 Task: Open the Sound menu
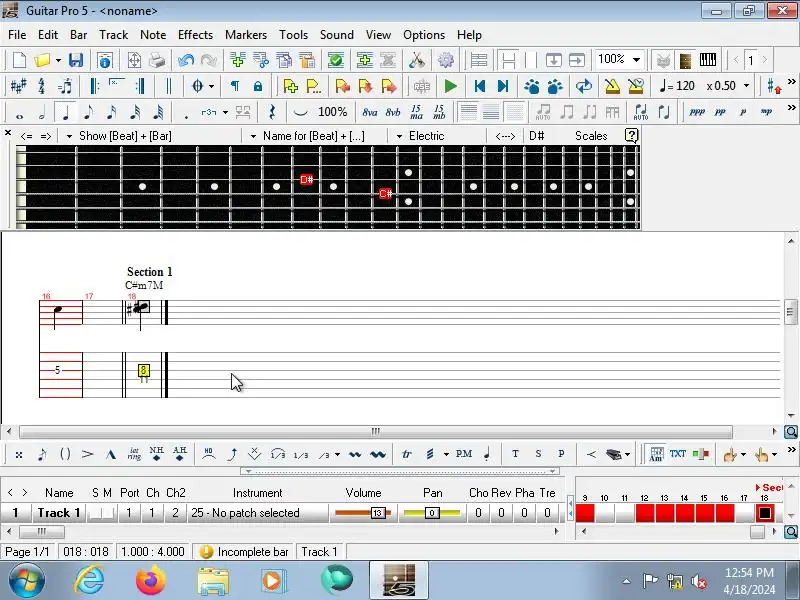point(336,35)
